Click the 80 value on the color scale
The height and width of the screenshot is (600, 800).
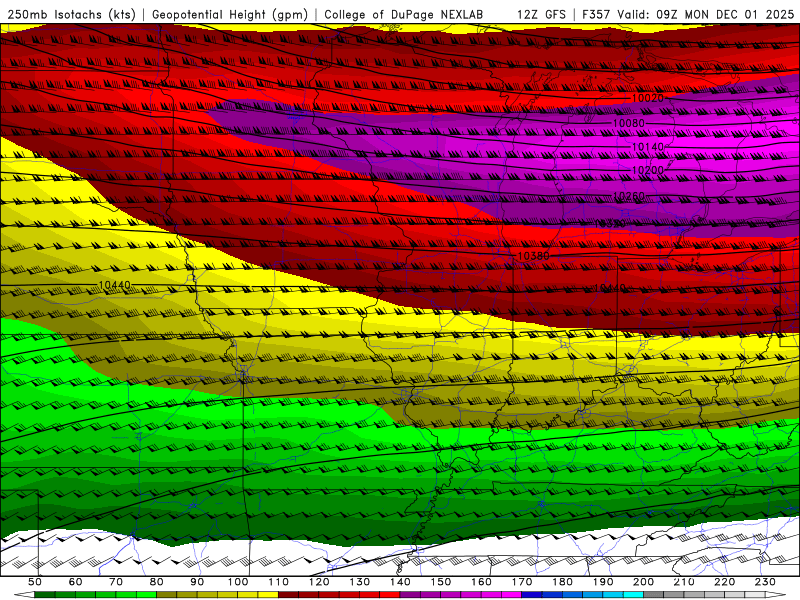[156, 582]
